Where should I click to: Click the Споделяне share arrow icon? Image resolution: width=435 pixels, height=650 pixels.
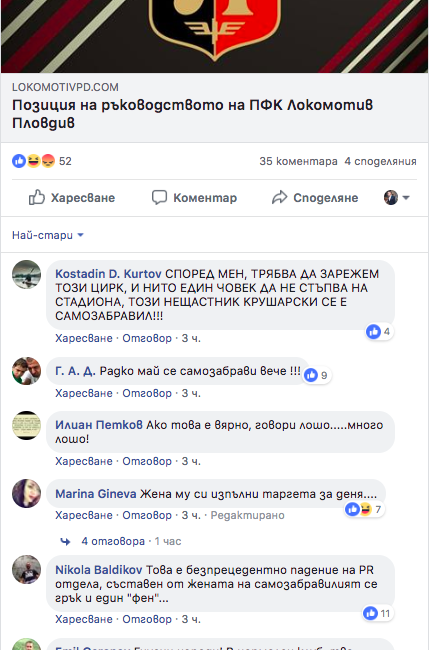[279, 197]
